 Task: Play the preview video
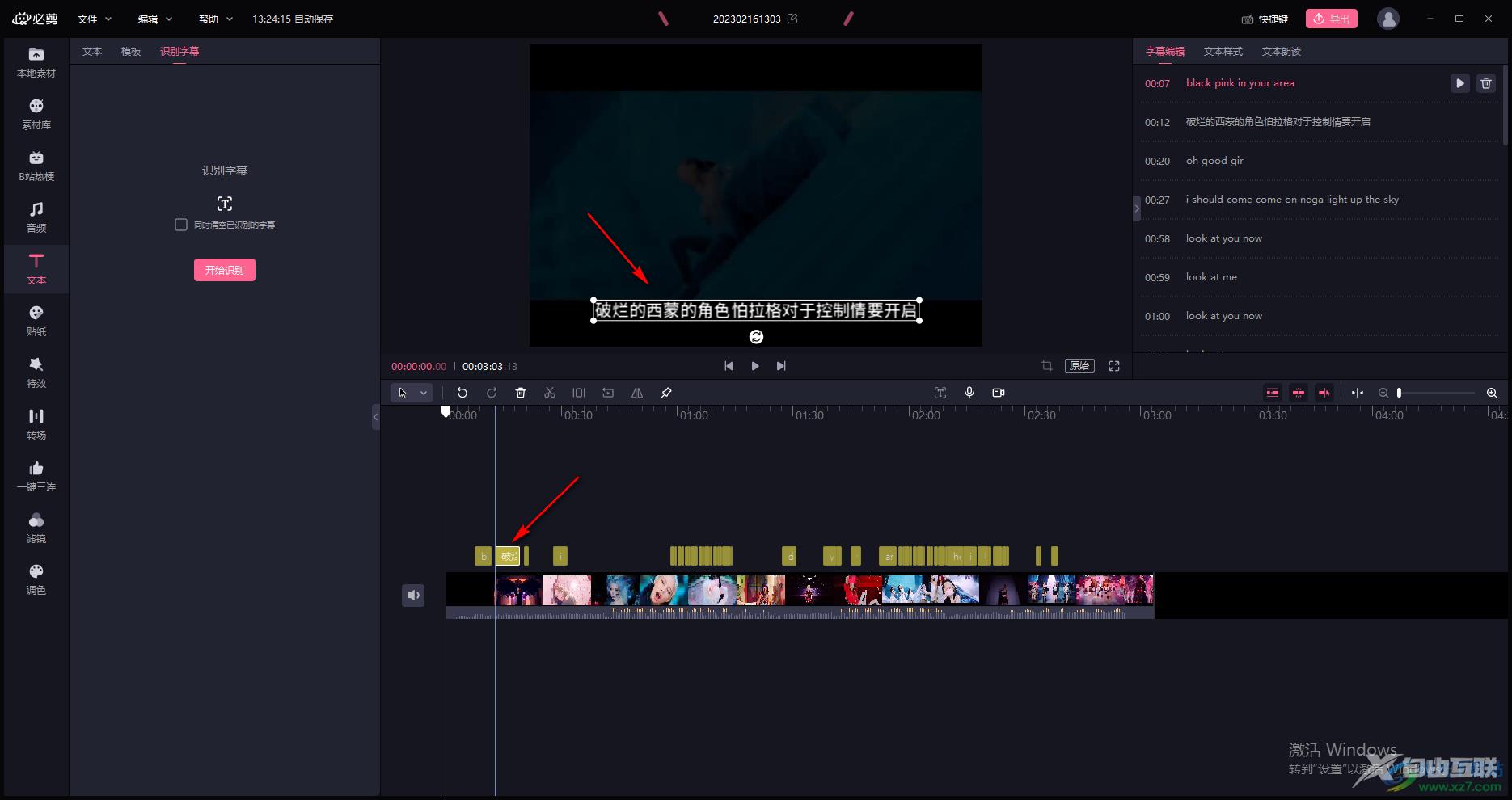pos(755,366)
